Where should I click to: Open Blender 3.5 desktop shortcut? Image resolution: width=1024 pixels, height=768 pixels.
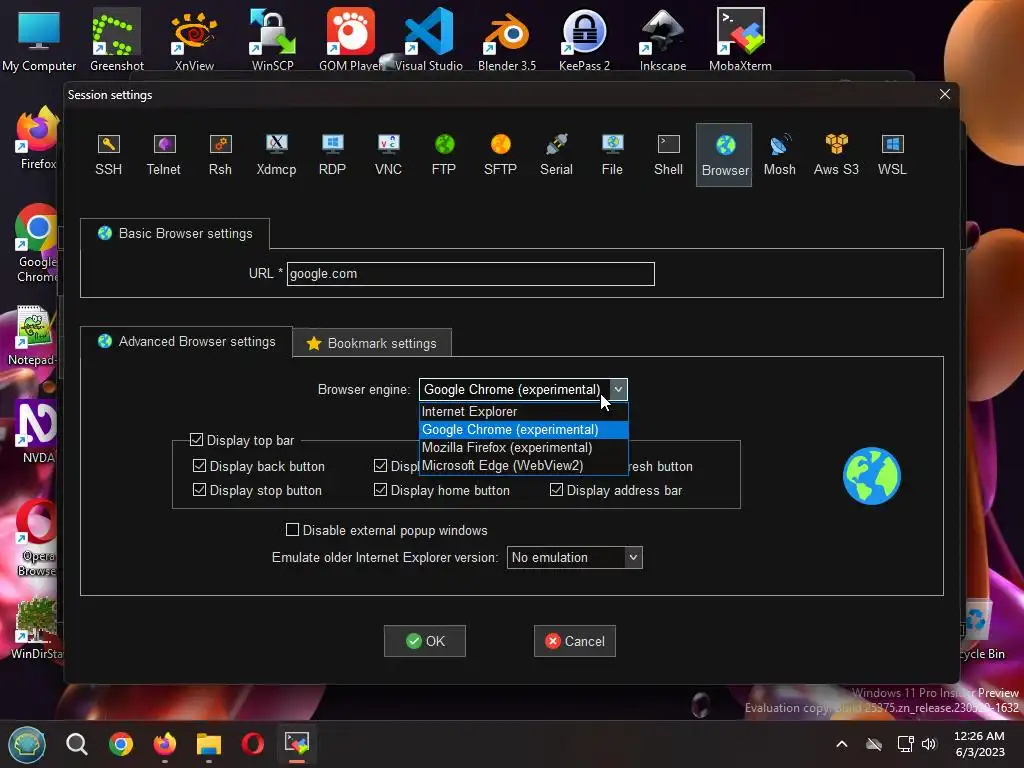507,39
